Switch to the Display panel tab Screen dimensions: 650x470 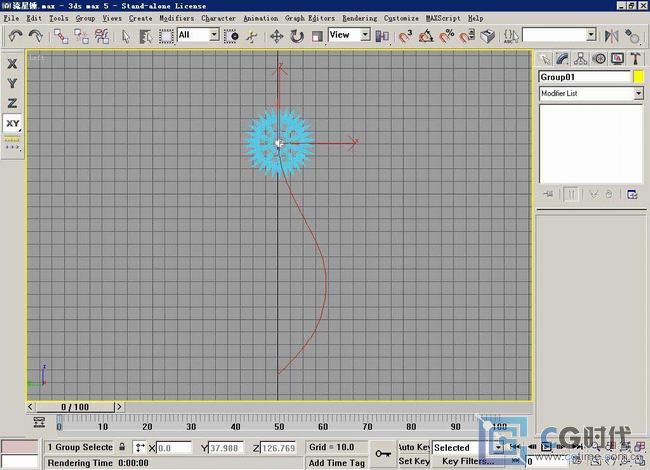[x=617, y=59]
